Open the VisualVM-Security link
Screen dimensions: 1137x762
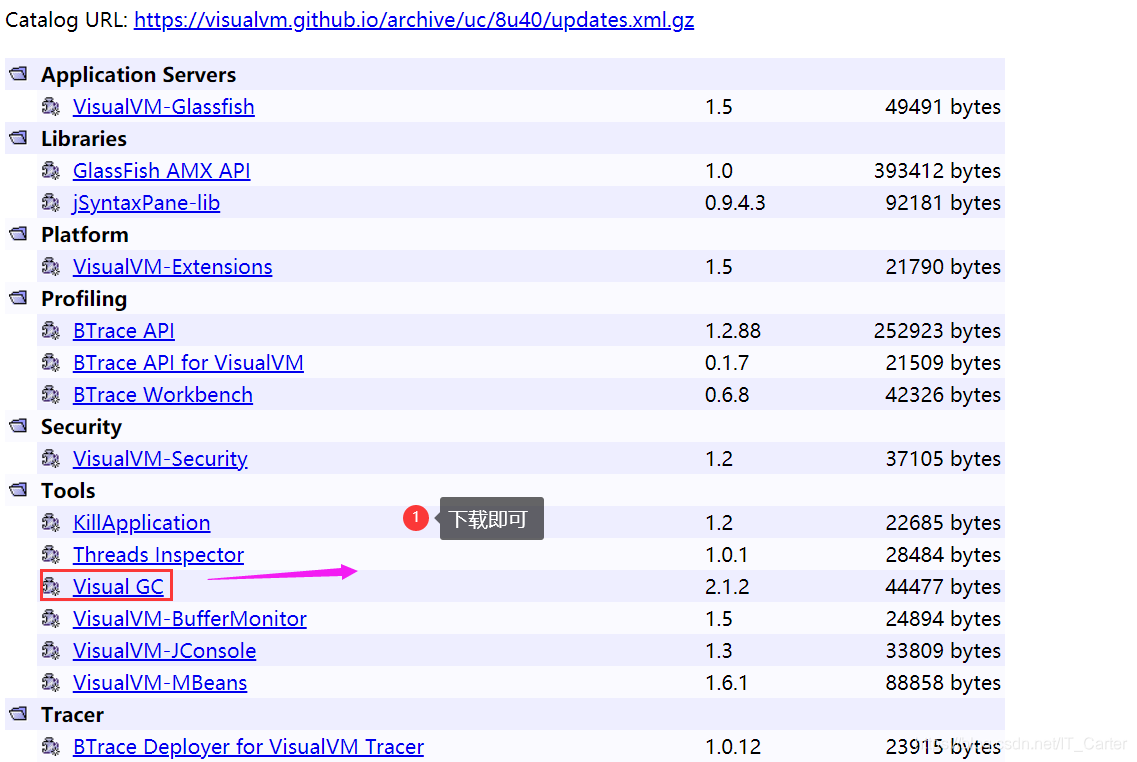160,458
